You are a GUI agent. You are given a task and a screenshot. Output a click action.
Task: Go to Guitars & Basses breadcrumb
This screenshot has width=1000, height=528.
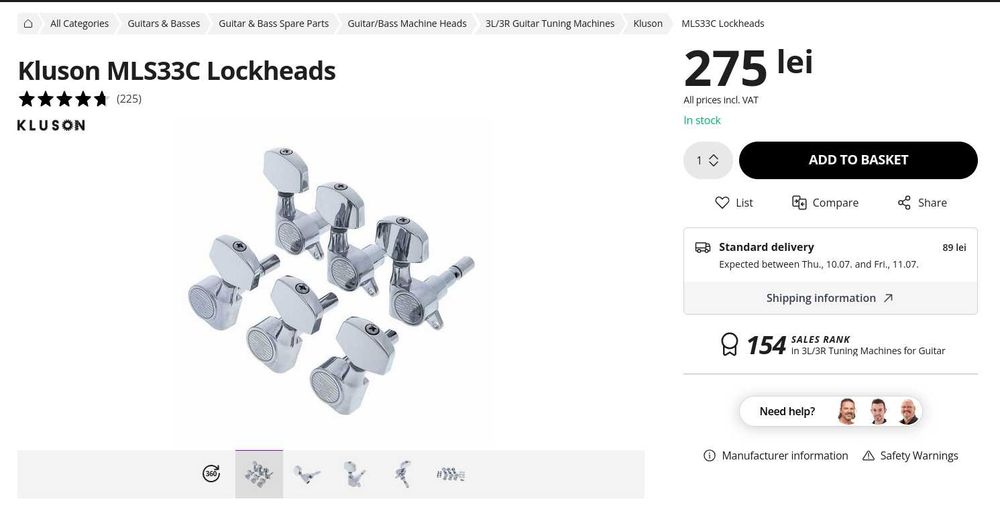pyautogui.click(x=164, y=23)
